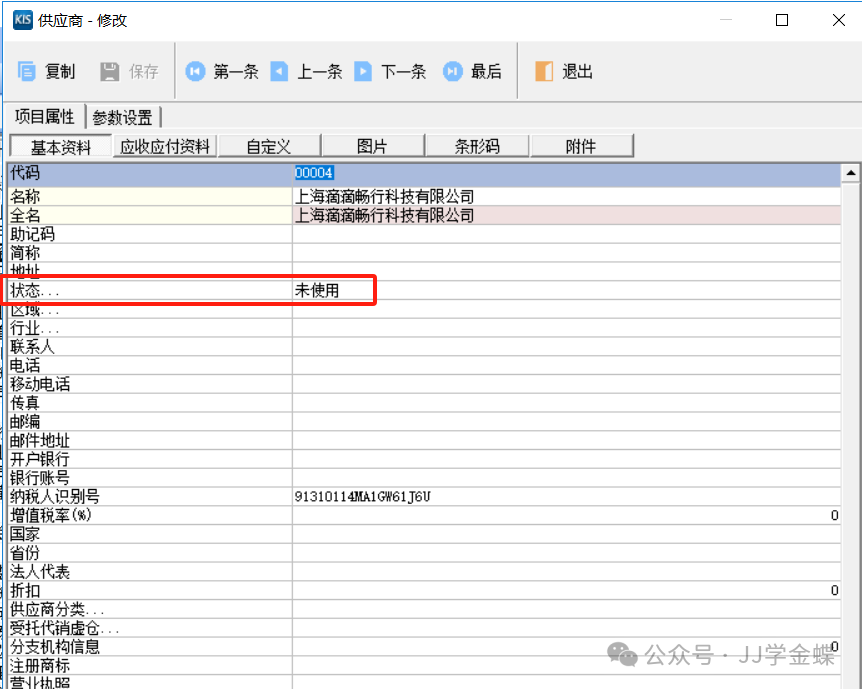
Task: Click the Copy (复制) toolbar icon
Action: tap(27, 71)
